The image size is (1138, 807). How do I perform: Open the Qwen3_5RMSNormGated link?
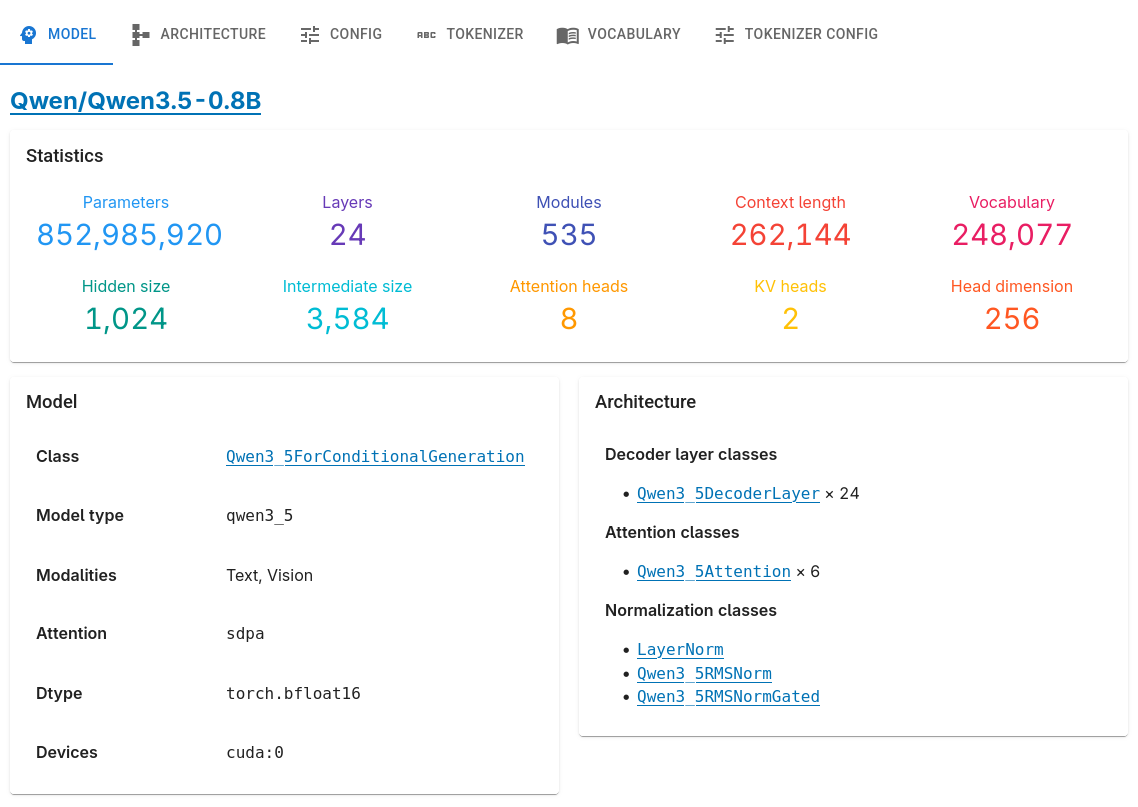tap(728, 697)
